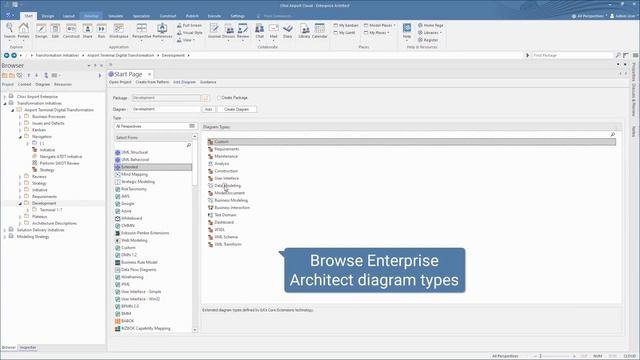Open the View dropdown in the ribbon

tap(186, 40)
